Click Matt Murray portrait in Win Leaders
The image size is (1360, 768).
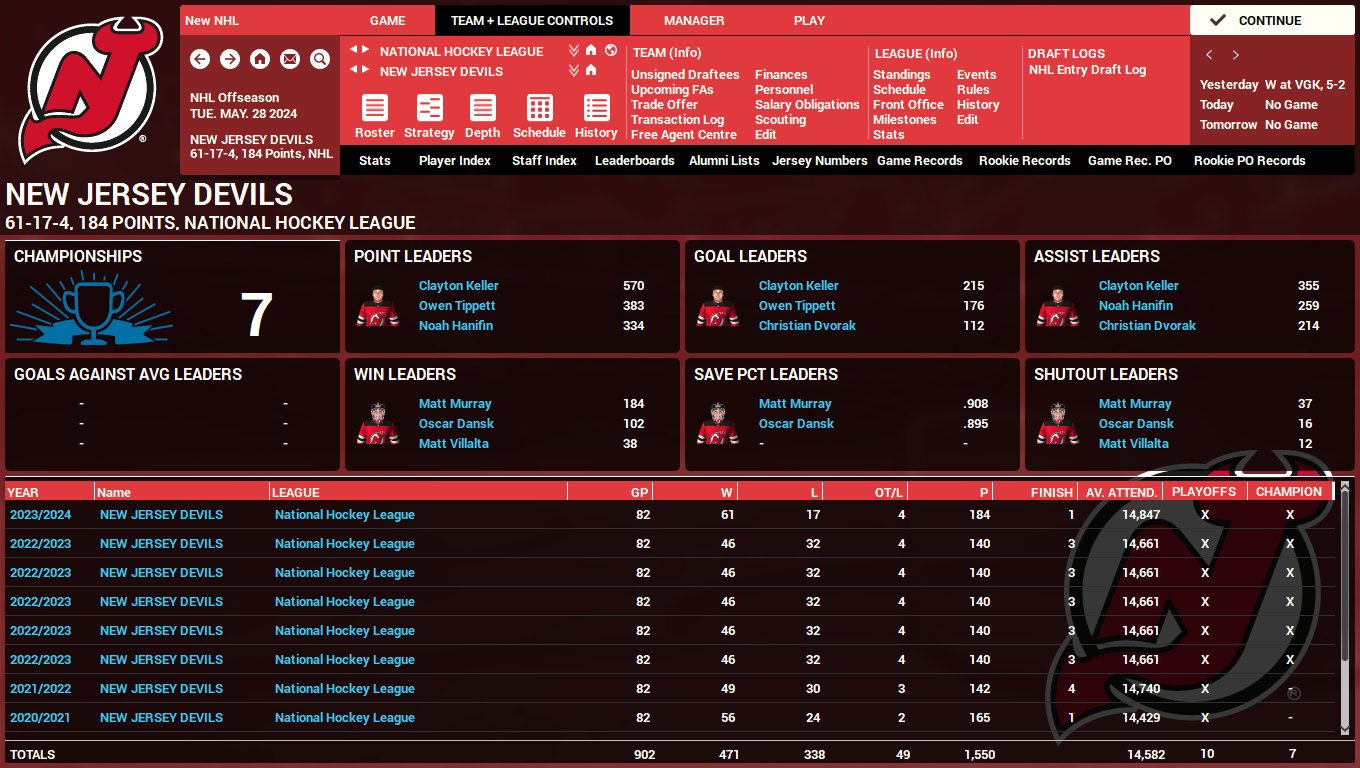click(x=378, y=425)
